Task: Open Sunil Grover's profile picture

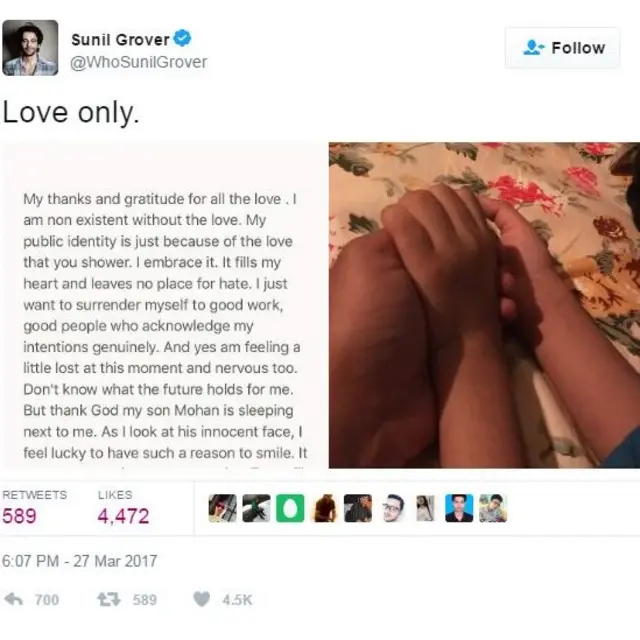Action: 30,48
